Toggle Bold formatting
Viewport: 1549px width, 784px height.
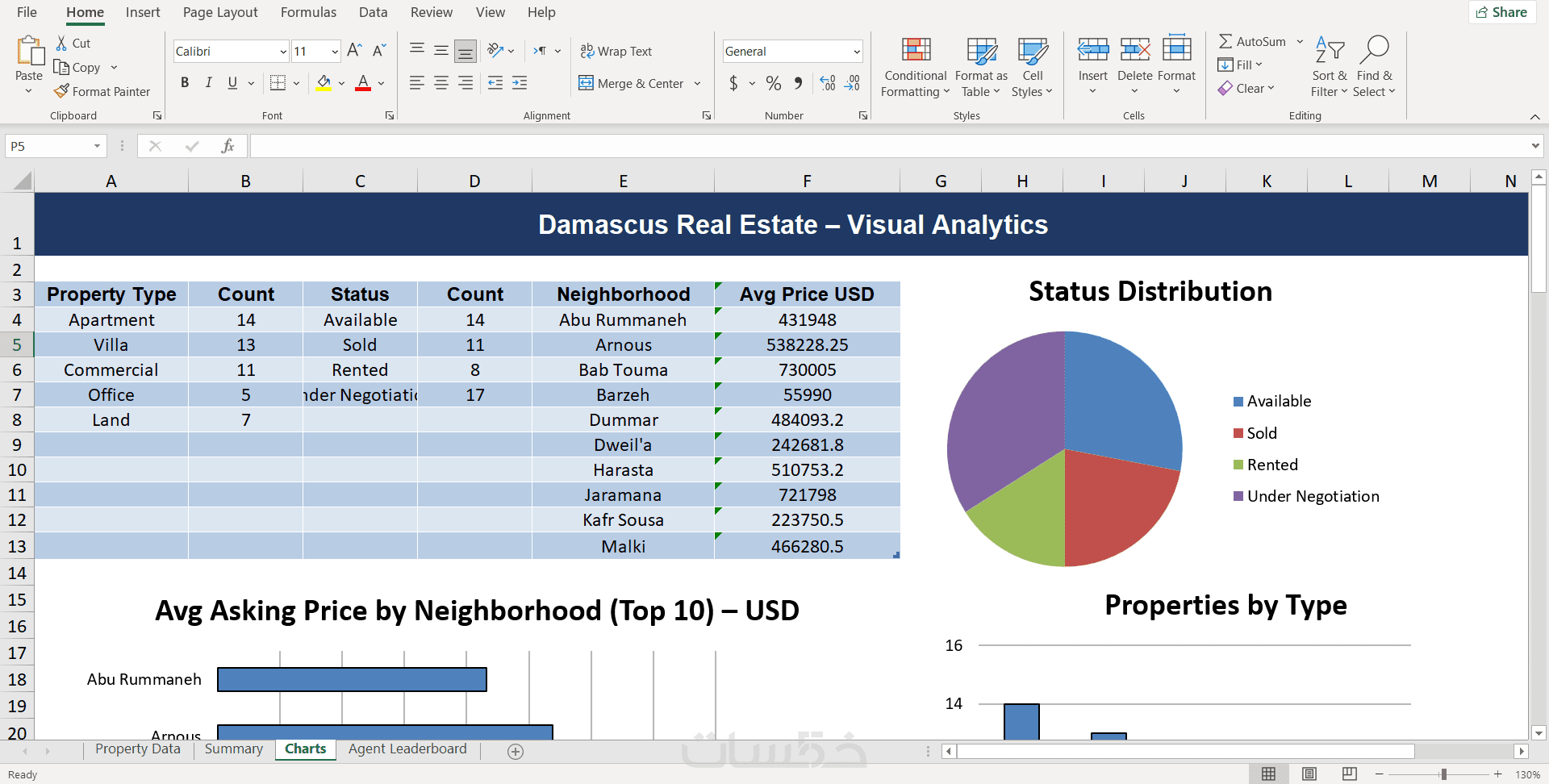(x=185, y=82)
